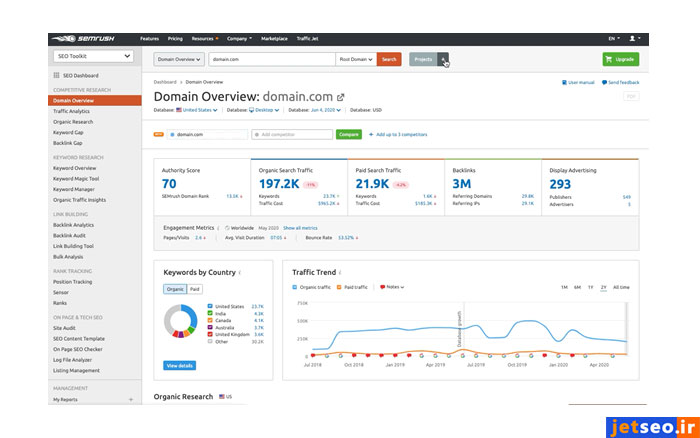Switch to the Paid keywords tab
The width and height of the screenshot is (700, 438).
pyautogui.click(x=195, y=289)
